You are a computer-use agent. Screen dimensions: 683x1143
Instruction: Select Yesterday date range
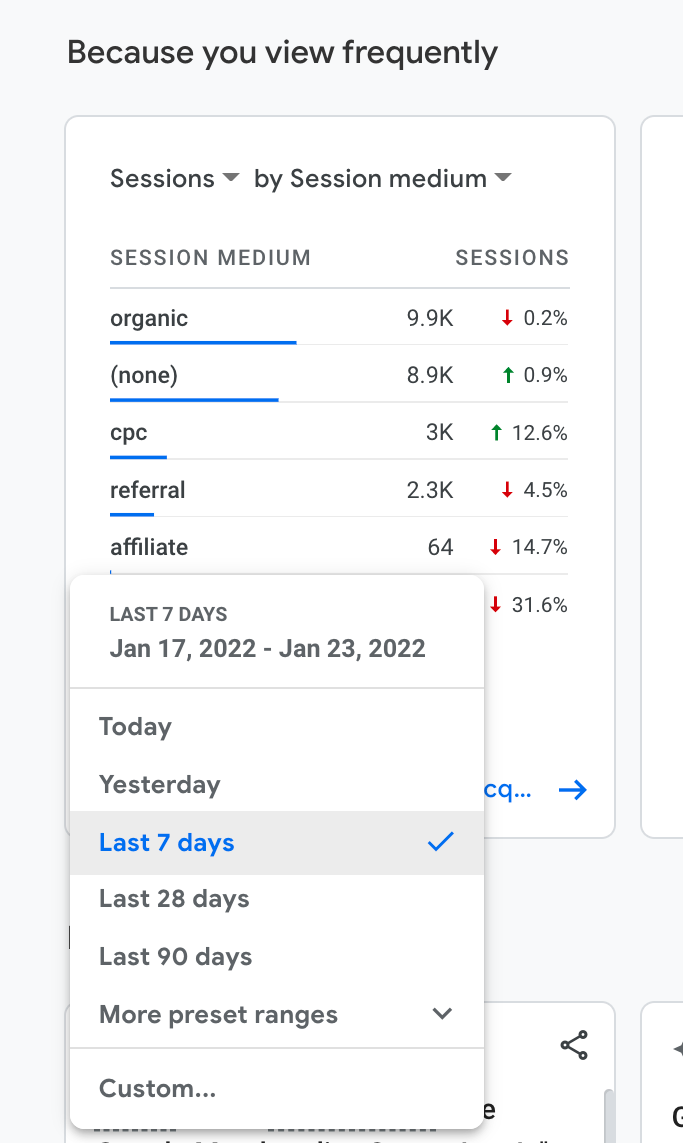coord(160,785)
